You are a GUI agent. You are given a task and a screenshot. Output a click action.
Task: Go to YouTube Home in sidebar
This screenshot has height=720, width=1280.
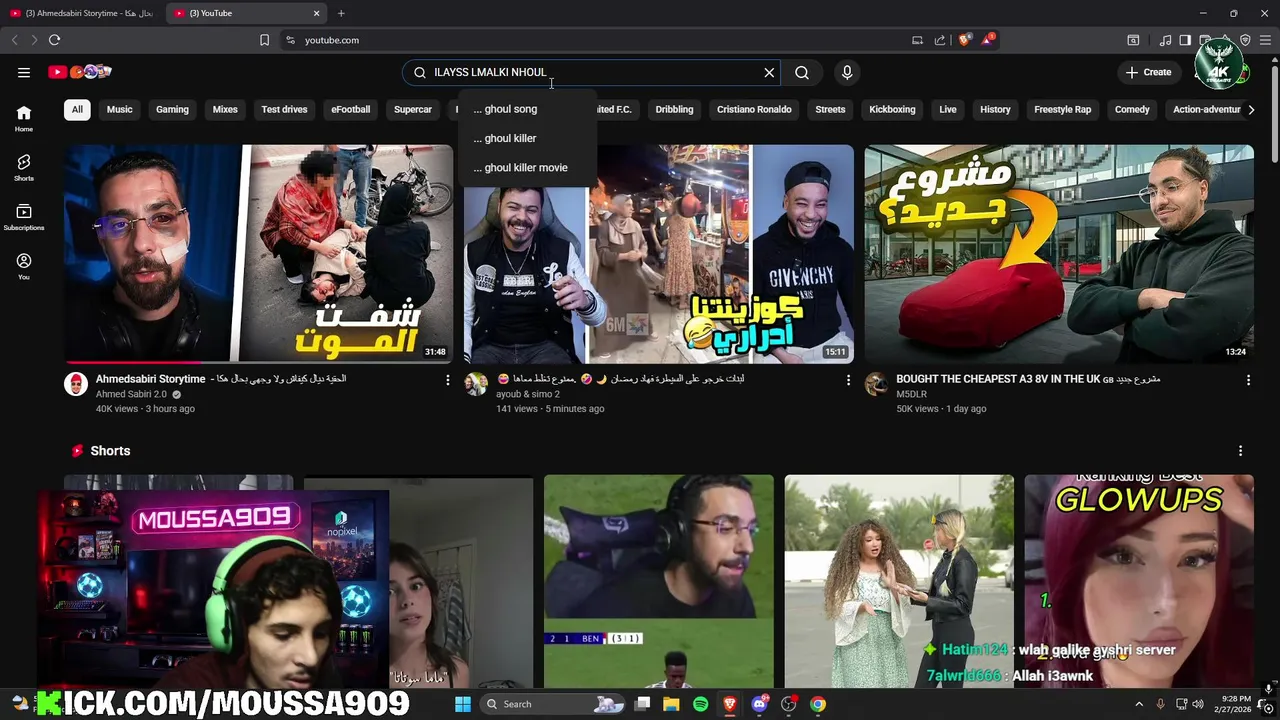point(24,119)
